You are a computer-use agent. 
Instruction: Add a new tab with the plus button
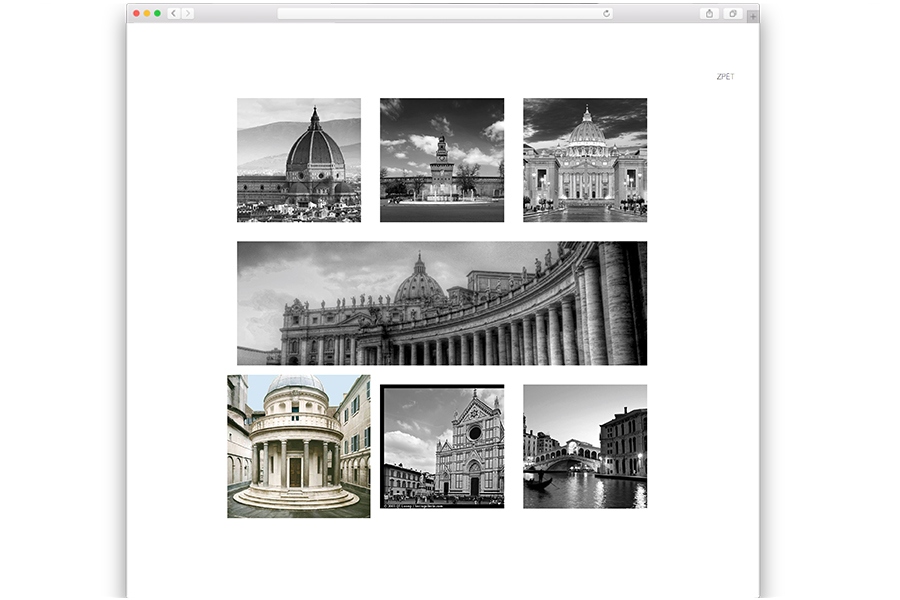coord(753,16)
